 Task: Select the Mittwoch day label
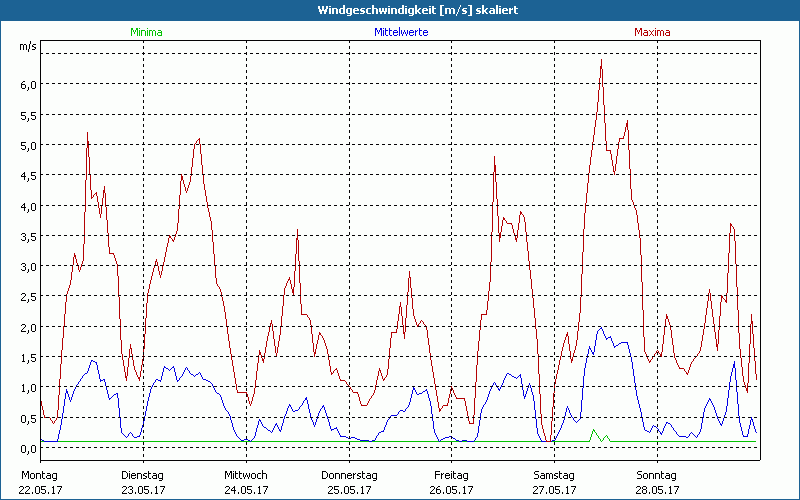point(246,475)
